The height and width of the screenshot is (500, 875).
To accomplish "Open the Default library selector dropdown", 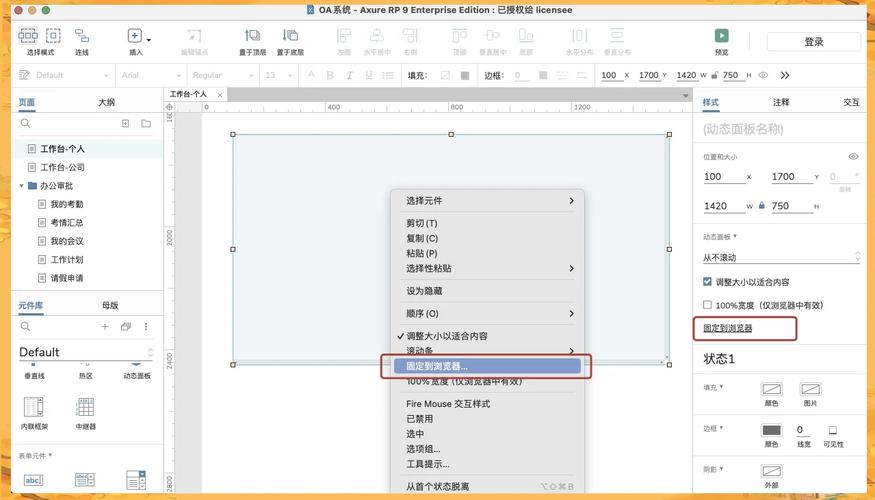I will [x=85, y=352].
